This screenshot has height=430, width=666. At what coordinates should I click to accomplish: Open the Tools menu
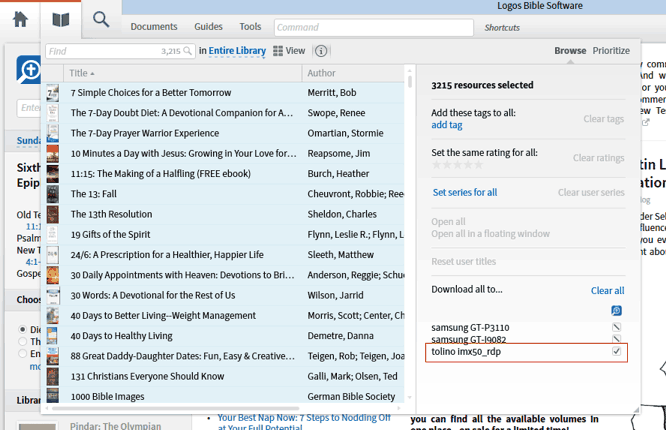(250, 27)
